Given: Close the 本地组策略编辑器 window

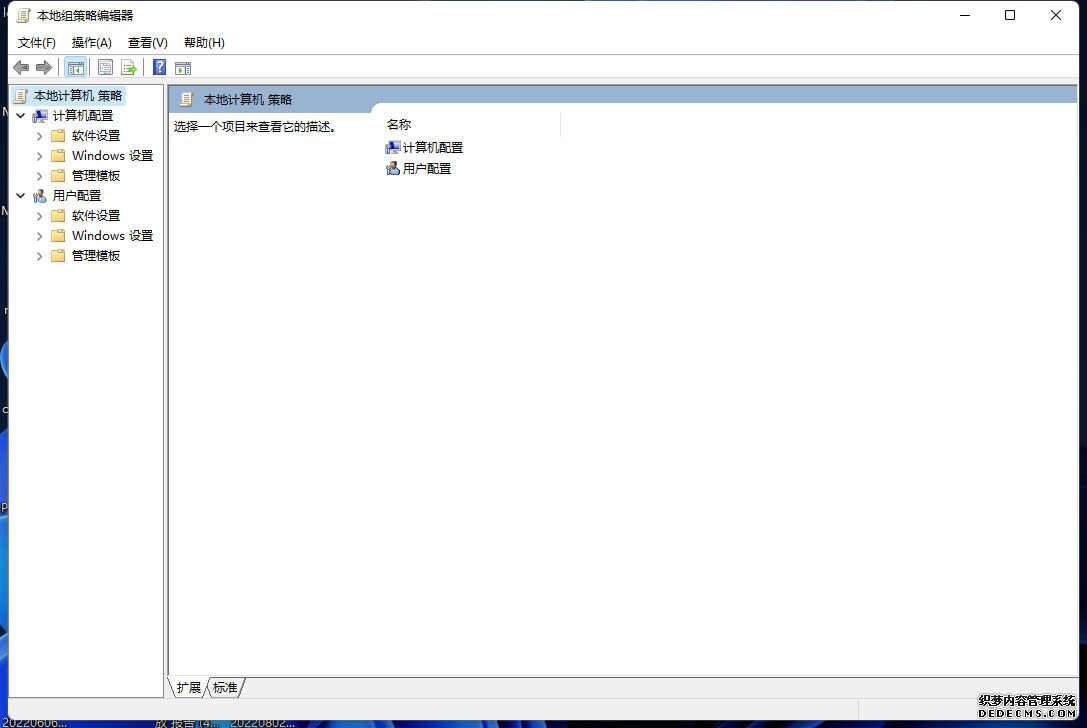Looking at the screenshot, I should click(x=1056, y=15).
